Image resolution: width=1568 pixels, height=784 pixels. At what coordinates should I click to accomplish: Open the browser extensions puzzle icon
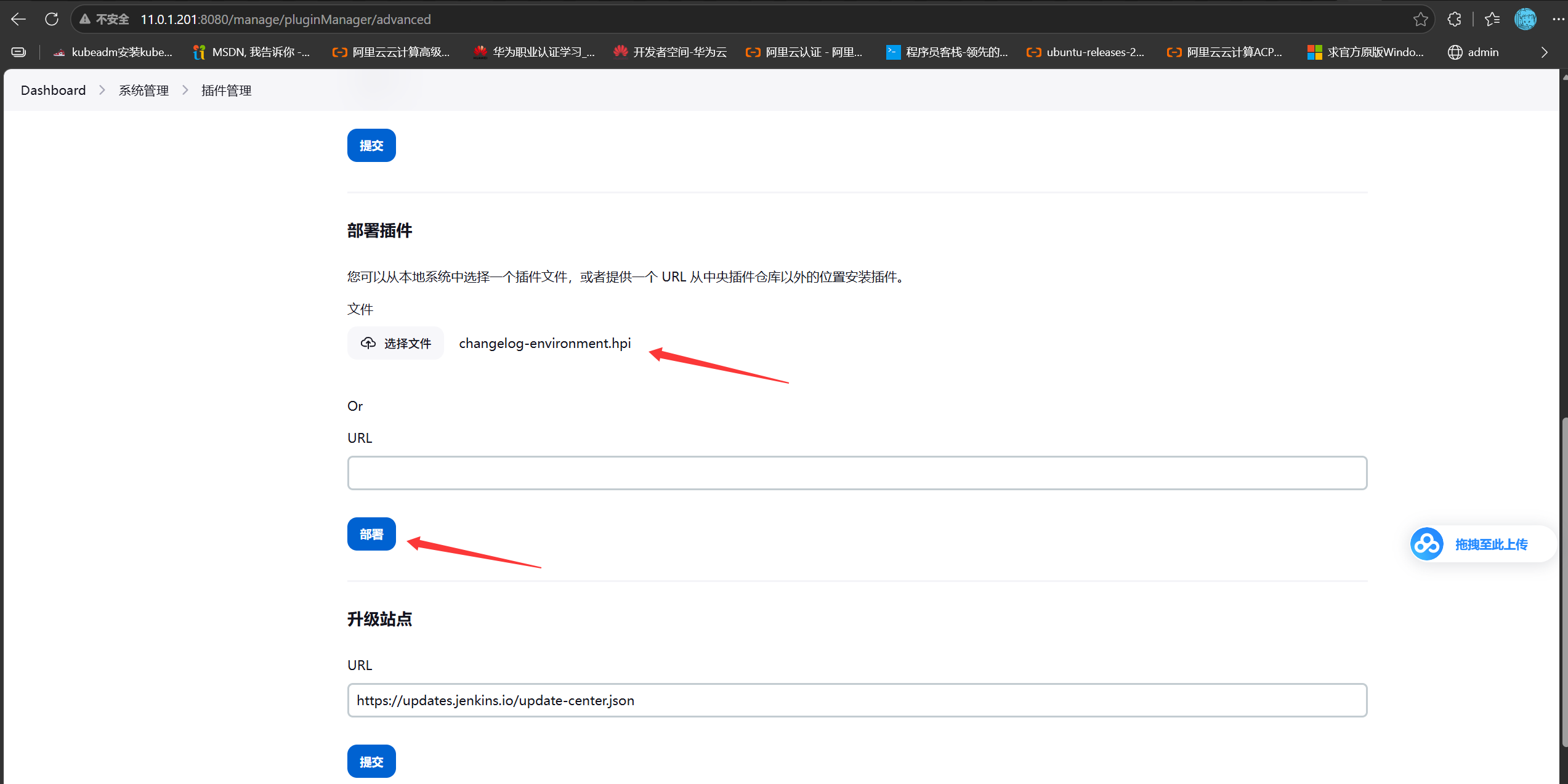click(1454, 19)
